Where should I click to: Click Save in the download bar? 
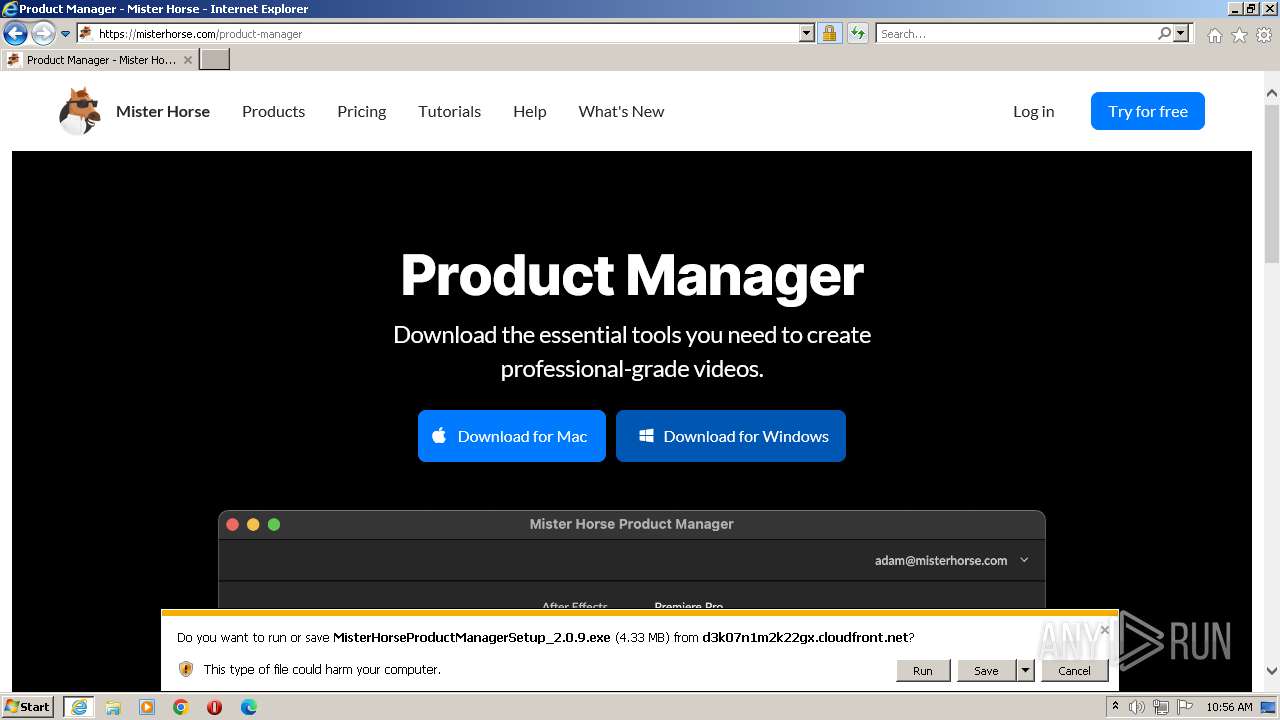coord(986,670)
